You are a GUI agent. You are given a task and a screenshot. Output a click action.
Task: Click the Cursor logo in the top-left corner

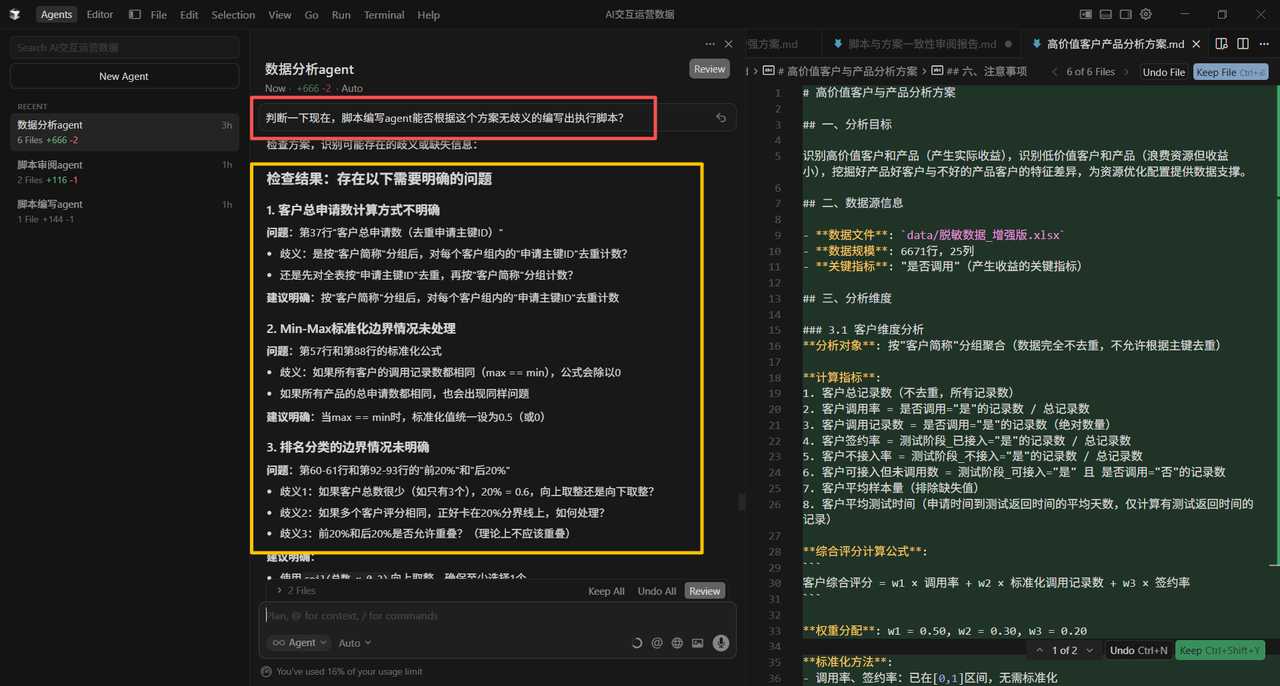tap(13, 14)
